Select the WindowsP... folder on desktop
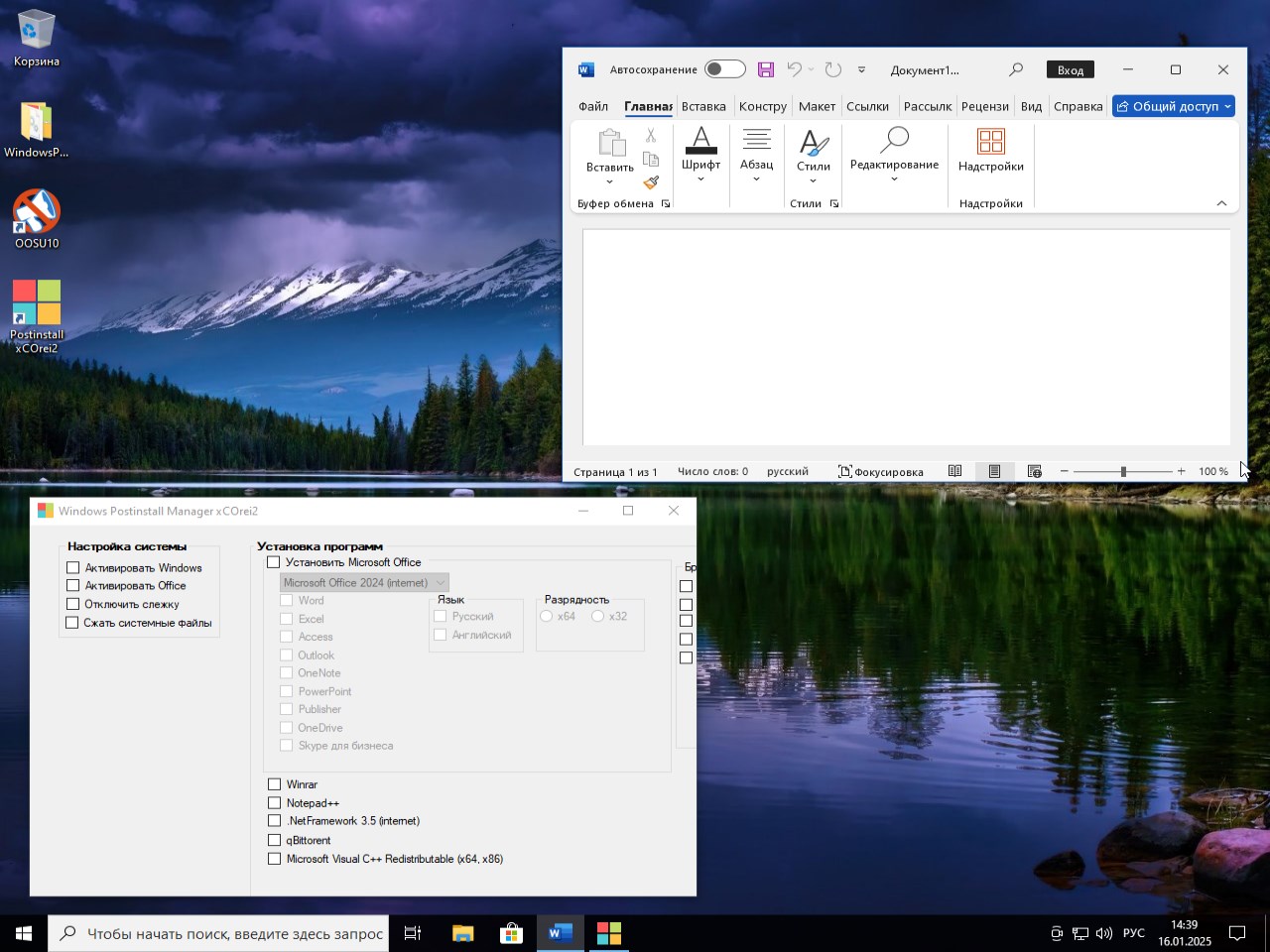1270x952 pixels. point(36,130)
